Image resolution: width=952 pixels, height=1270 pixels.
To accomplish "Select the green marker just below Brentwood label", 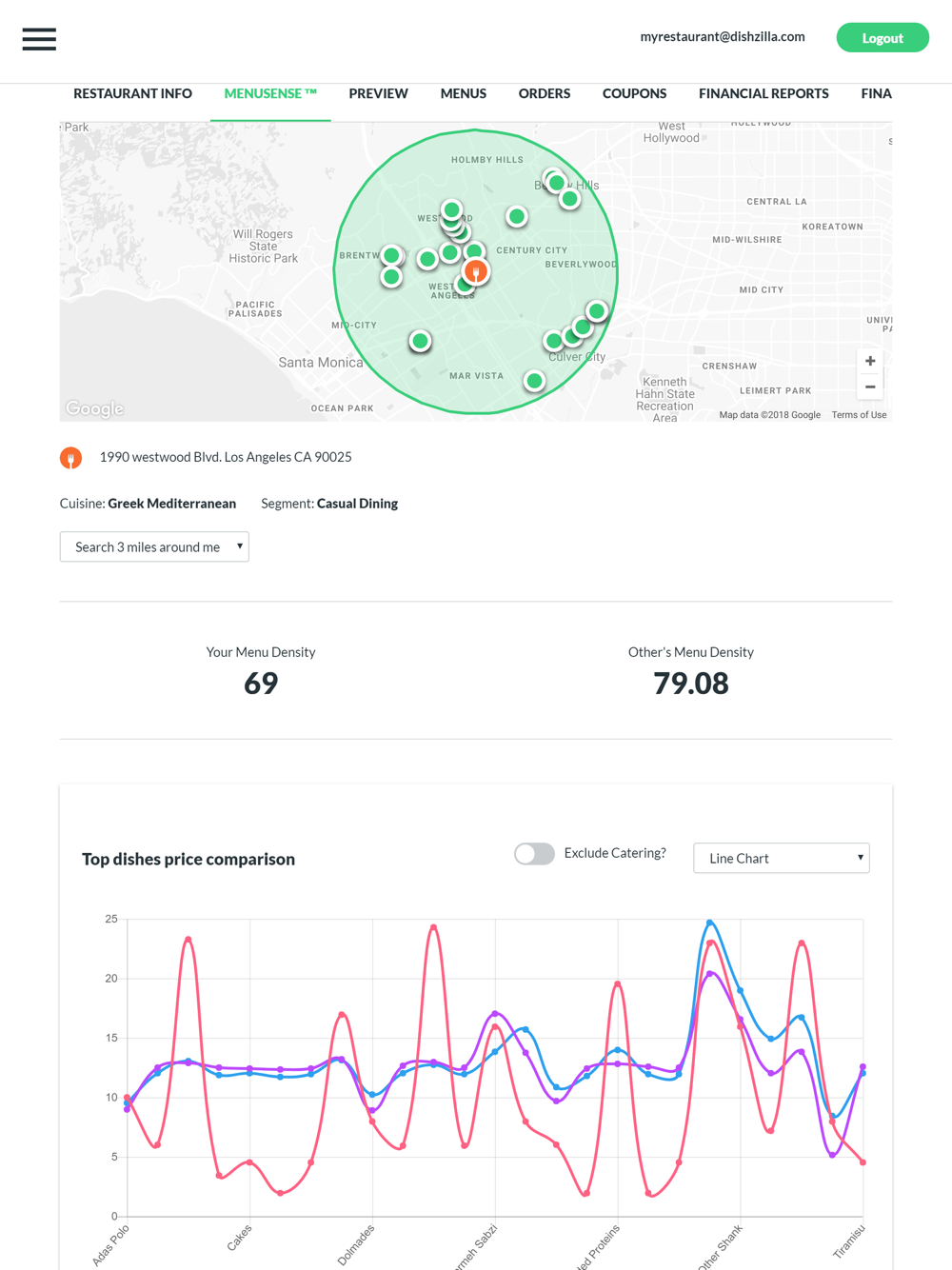I will pos(391,277).
